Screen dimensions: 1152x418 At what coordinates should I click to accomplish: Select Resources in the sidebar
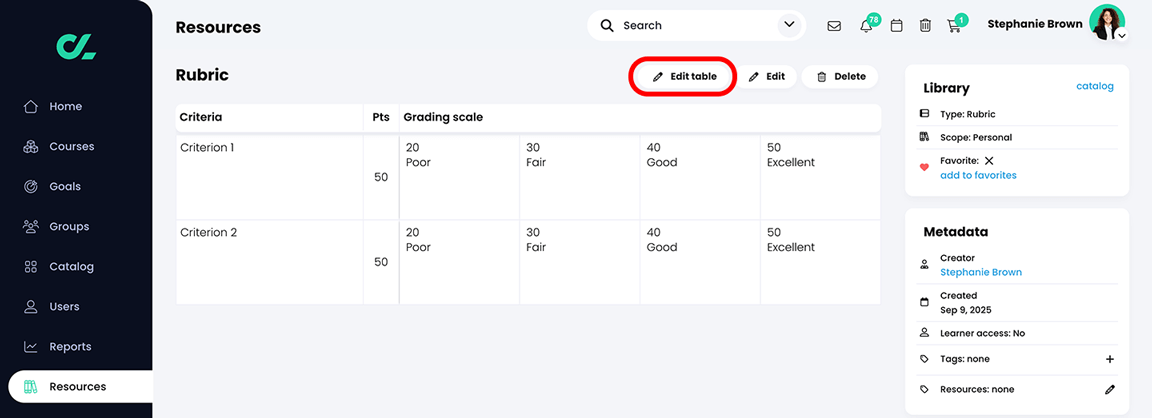pos(80,386)
